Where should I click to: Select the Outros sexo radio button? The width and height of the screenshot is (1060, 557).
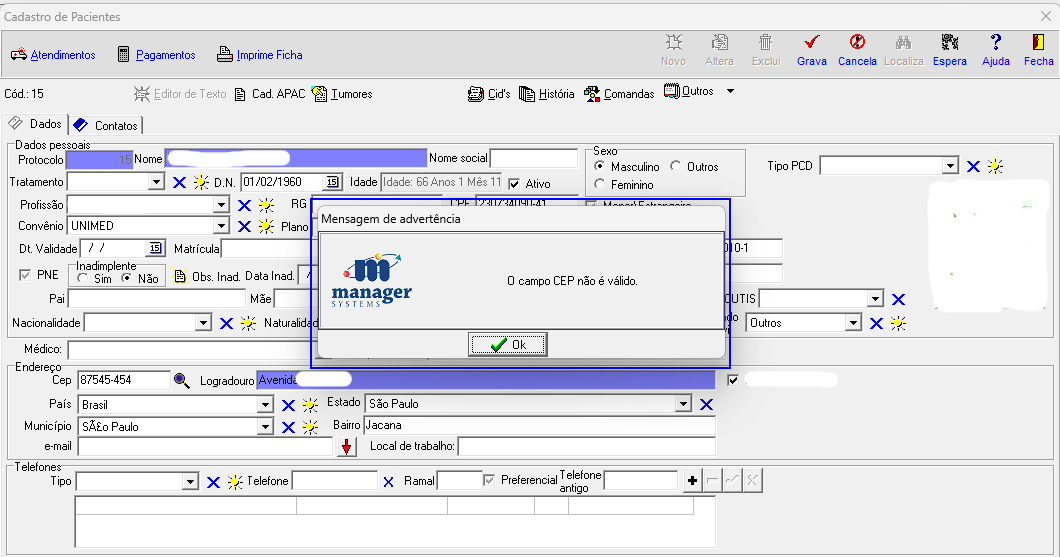point(676,167)
